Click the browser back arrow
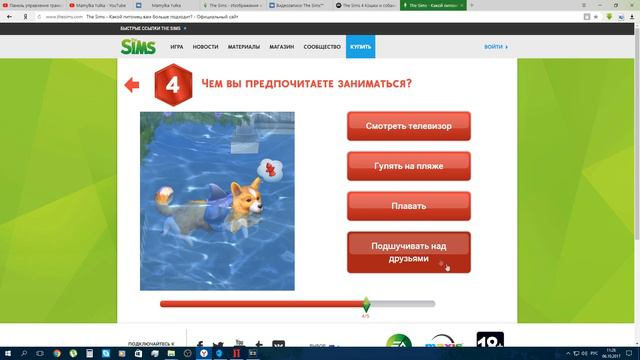The image size is (640, 360). pos(9,17)
